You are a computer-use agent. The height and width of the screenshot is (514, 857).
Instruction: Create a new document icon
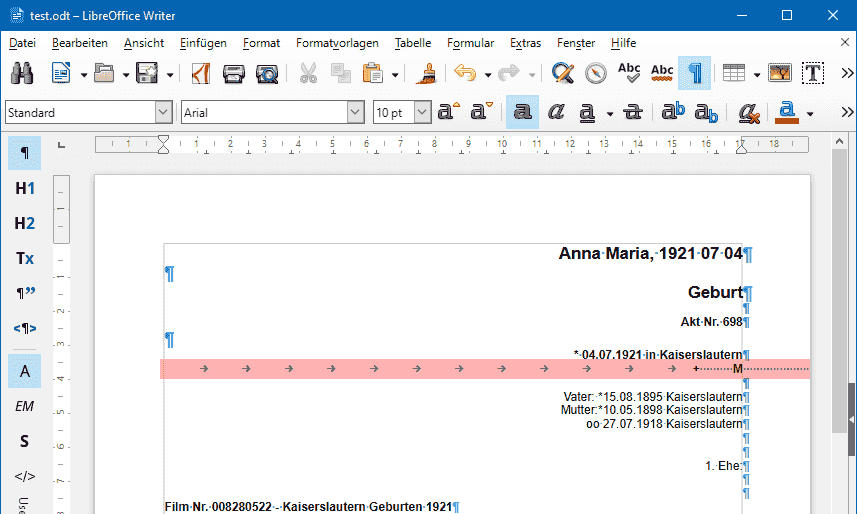(x=62, y=73)
